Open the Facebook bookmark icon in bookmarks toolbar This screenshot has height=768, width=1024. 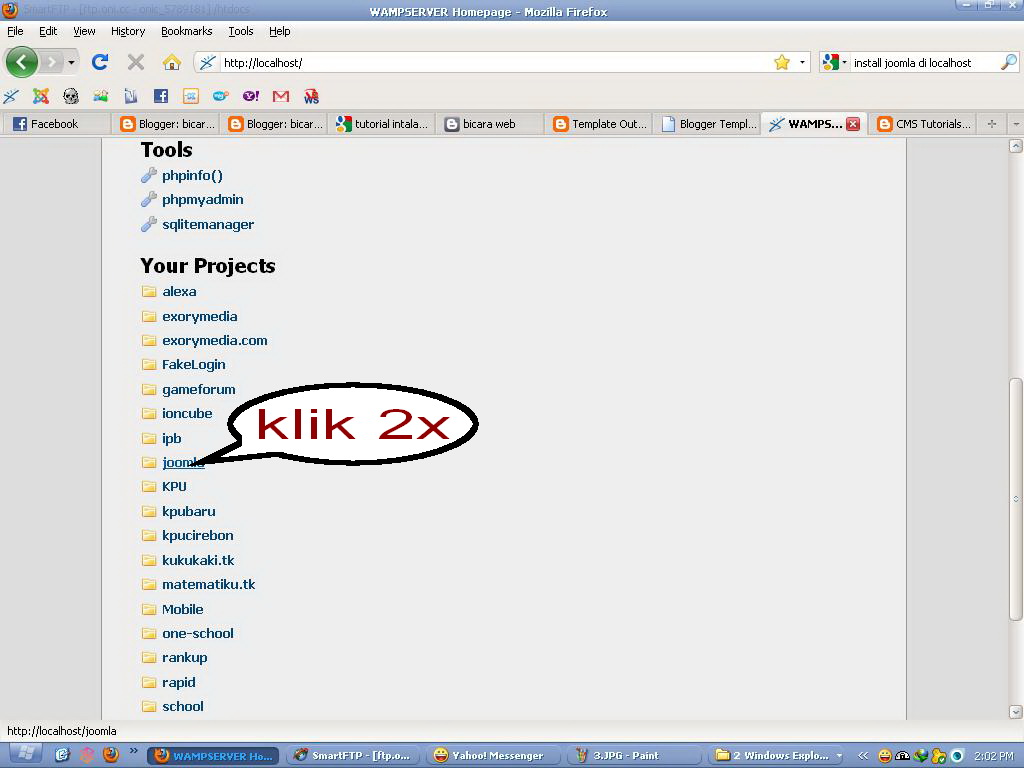(161, 97)
